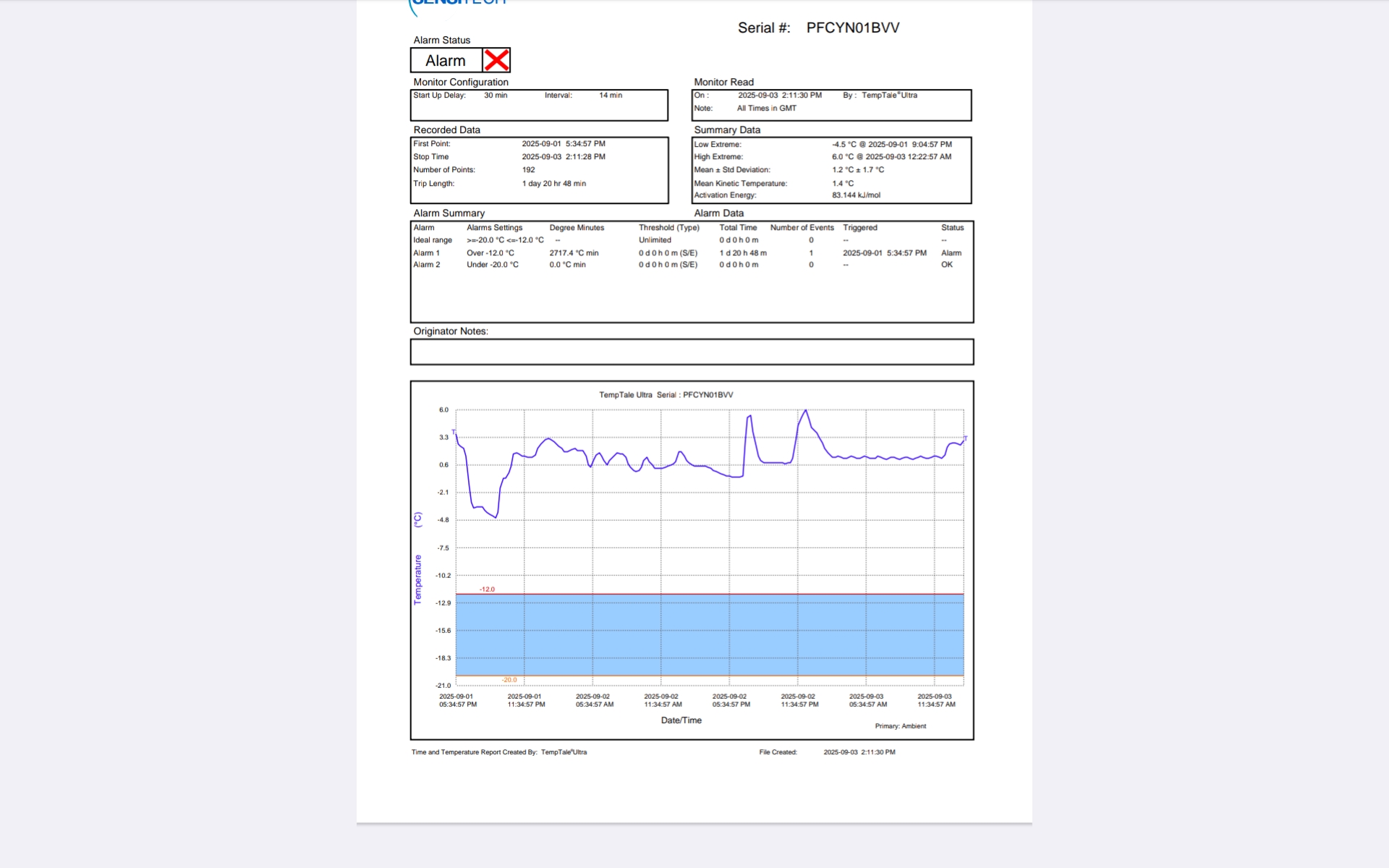Click the Number of Points value 192

pyautogui.click(x=528, y=170)
